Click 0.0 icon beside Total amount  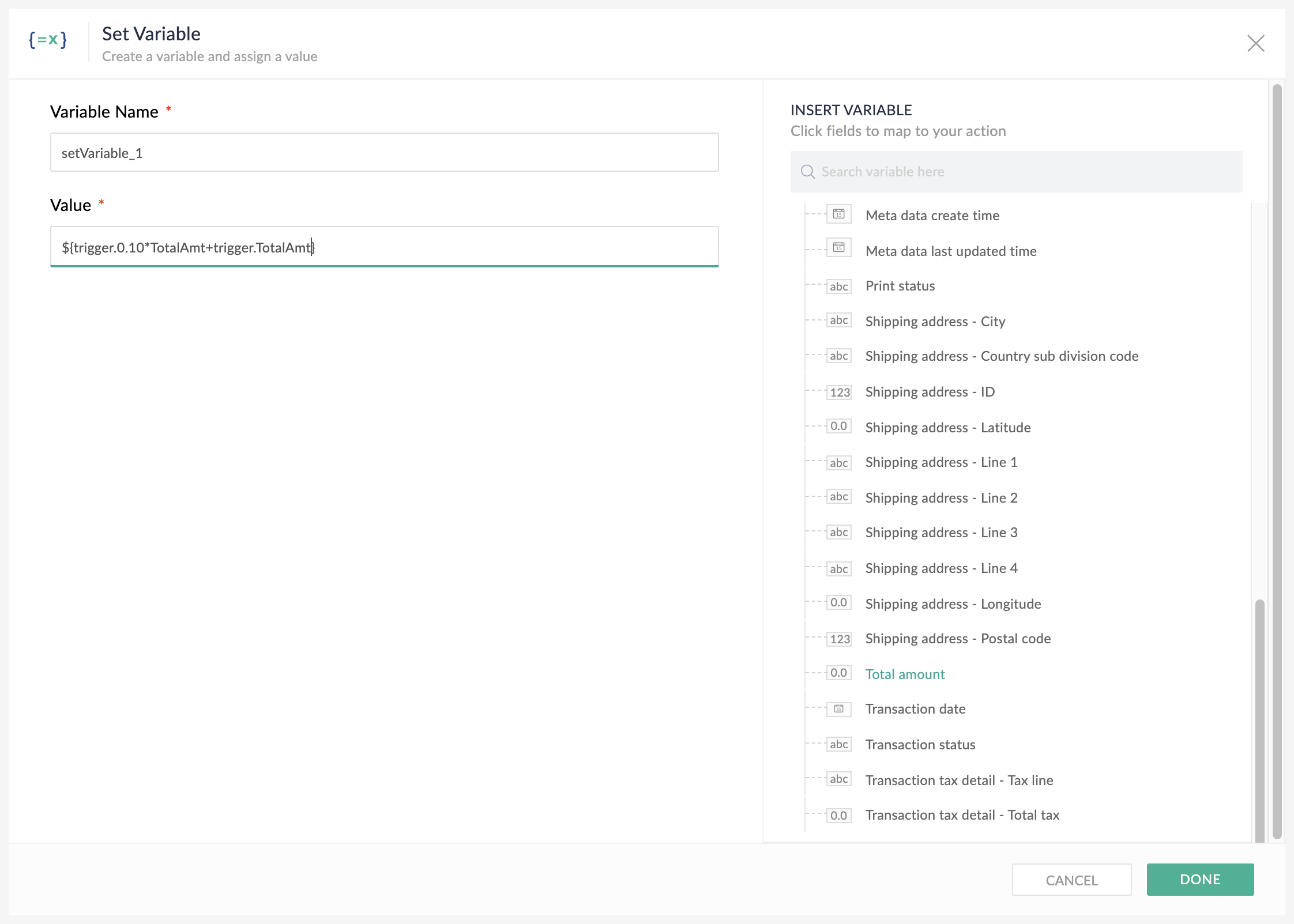tap(839, 673)
